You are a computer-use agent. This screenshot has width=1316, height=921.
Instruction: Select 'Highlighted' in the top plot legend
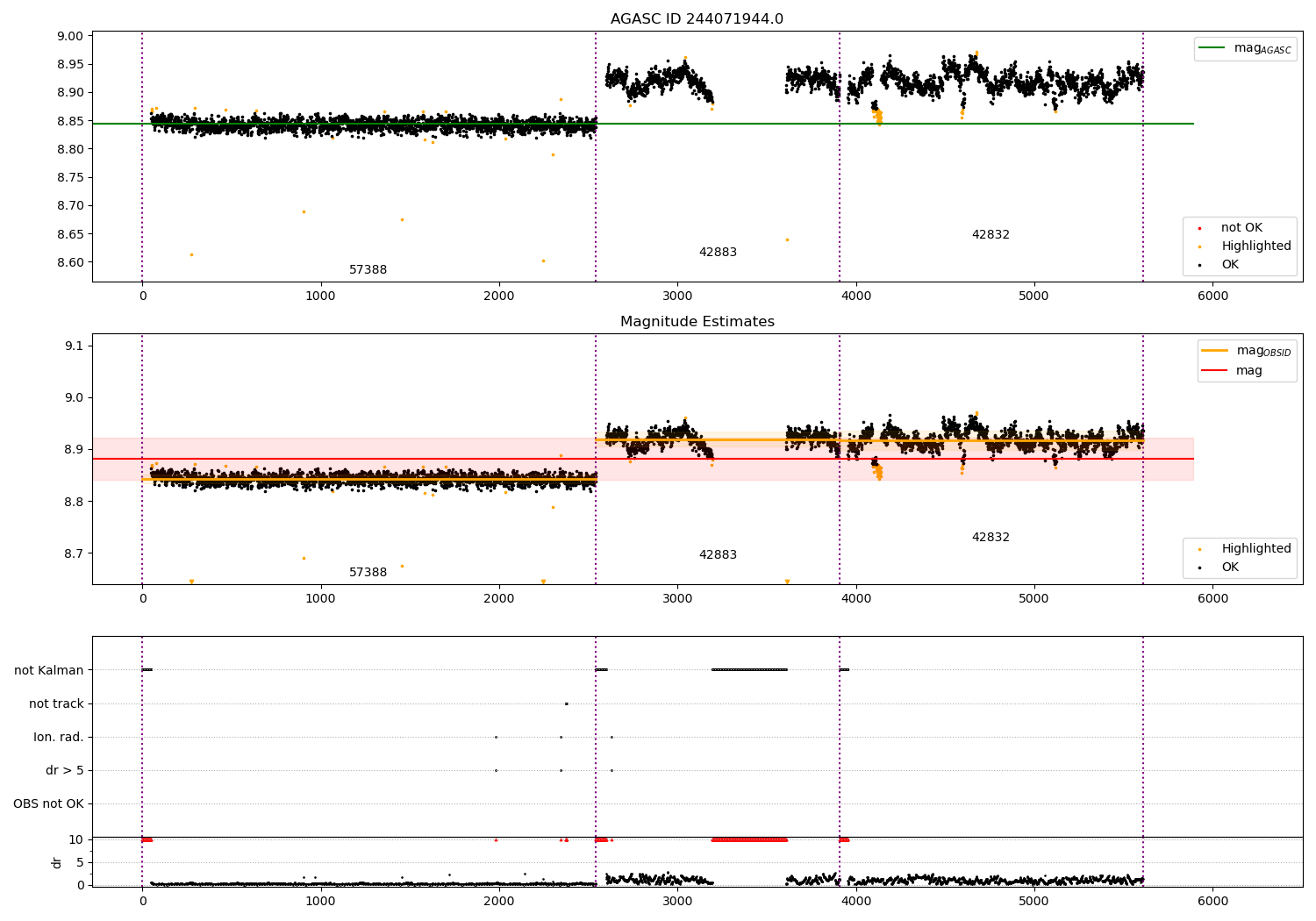click(1256, 246)
